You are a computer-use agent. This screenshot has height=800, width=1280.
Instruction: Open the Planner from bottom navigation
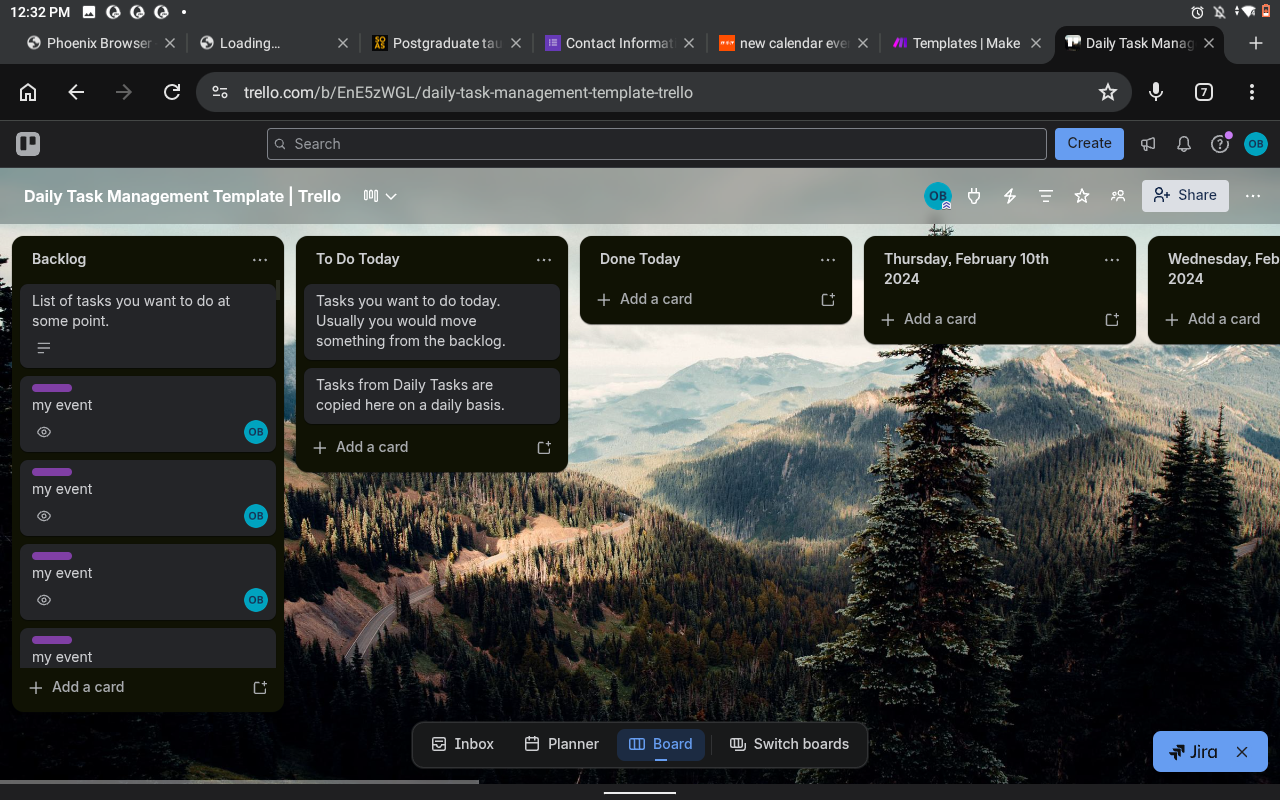pyautogui.click(x=561, y=744)
